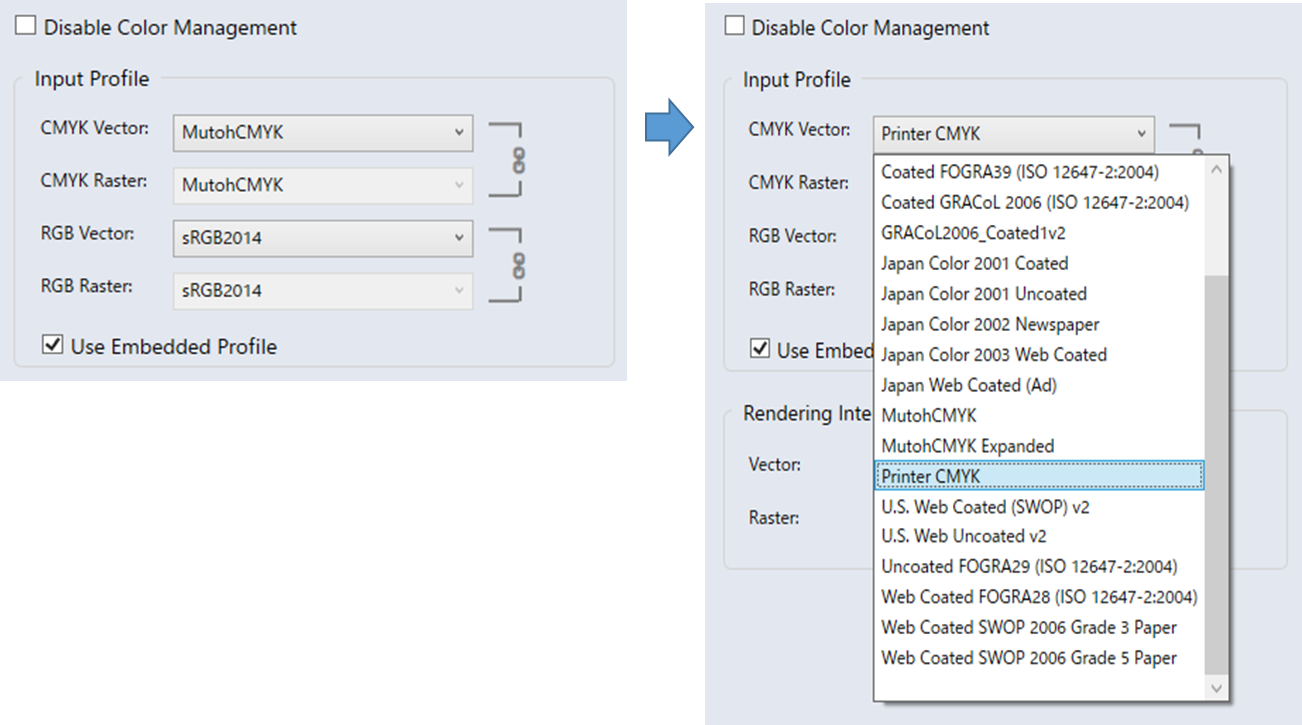Click the CMYK Vector dropdown arrow in right panel
Viewport: 1302px width, 725px height.
[1143, 134]
